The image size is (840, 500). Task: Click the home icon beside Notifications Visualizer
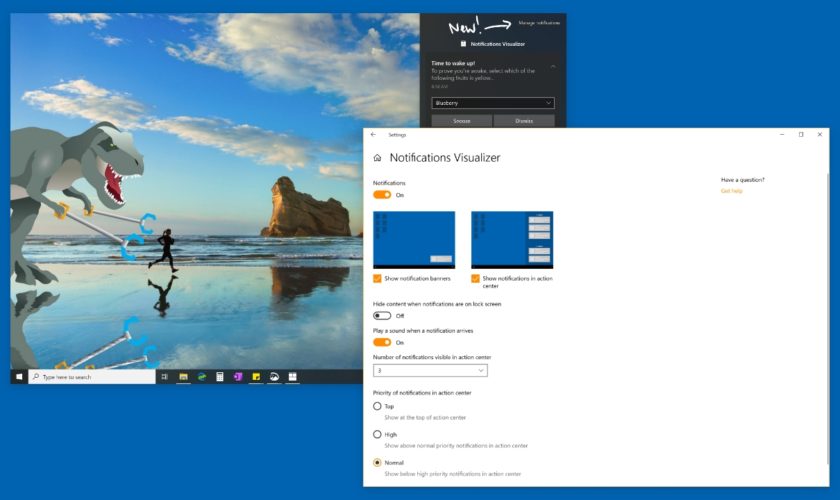tap(377, 158)
